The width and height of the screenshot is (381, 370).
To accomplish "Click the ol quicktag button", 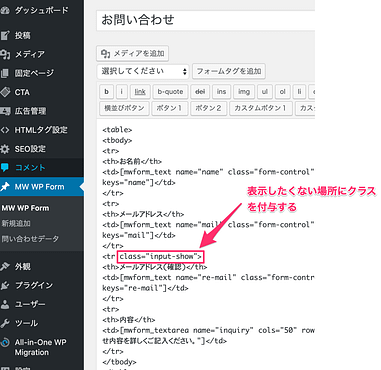I will (282, 91).
